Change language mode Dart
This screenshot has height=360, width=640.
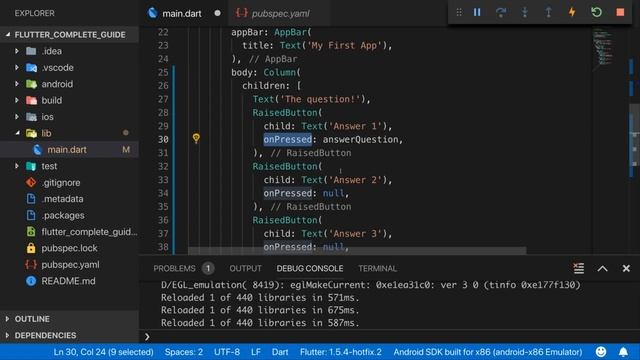pyautogui.click(x=280, y=351)
